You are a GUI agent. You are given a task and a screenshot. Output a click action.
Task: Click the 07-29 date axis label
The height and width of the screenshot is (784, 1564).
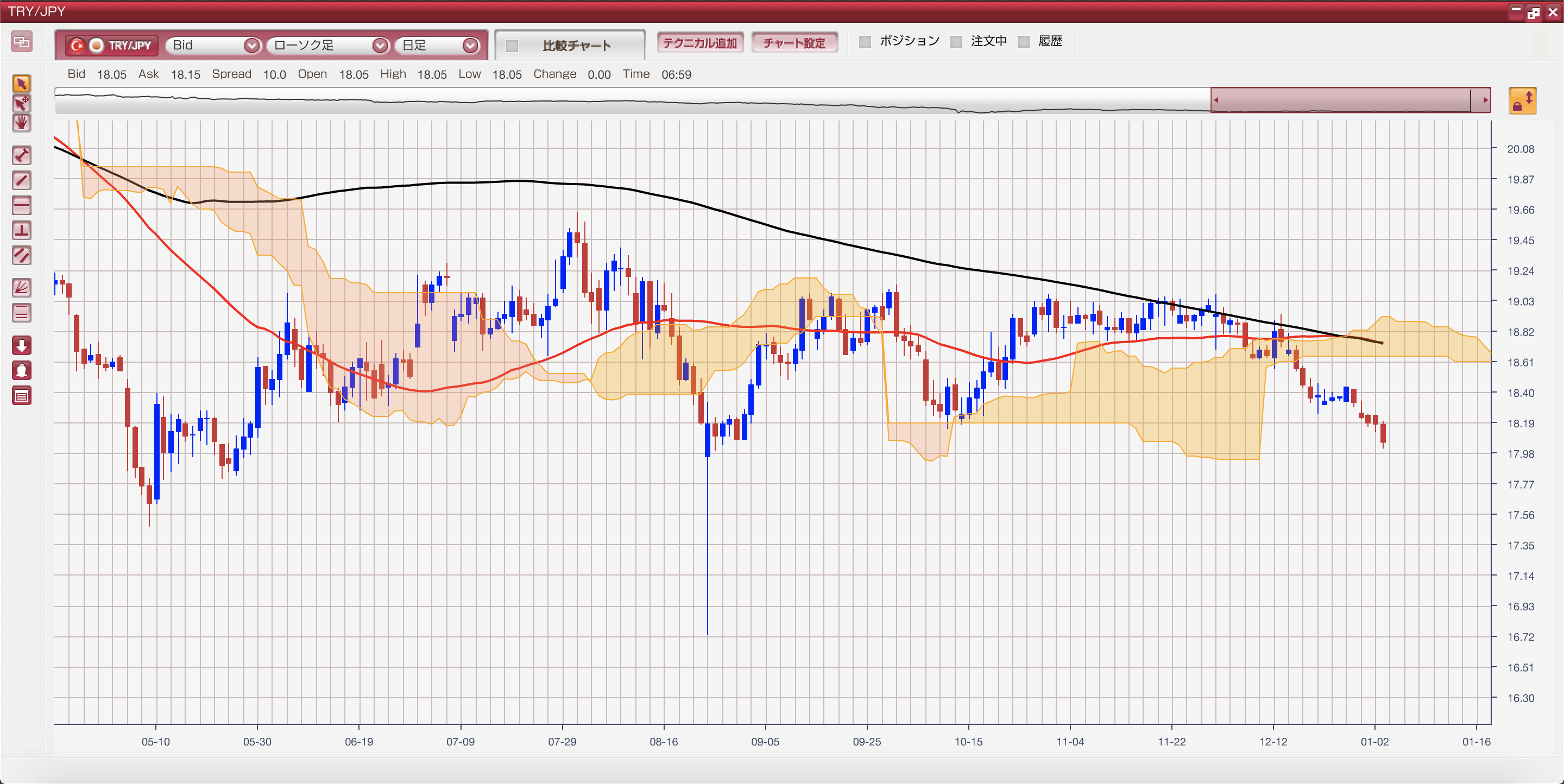(562, 742)
